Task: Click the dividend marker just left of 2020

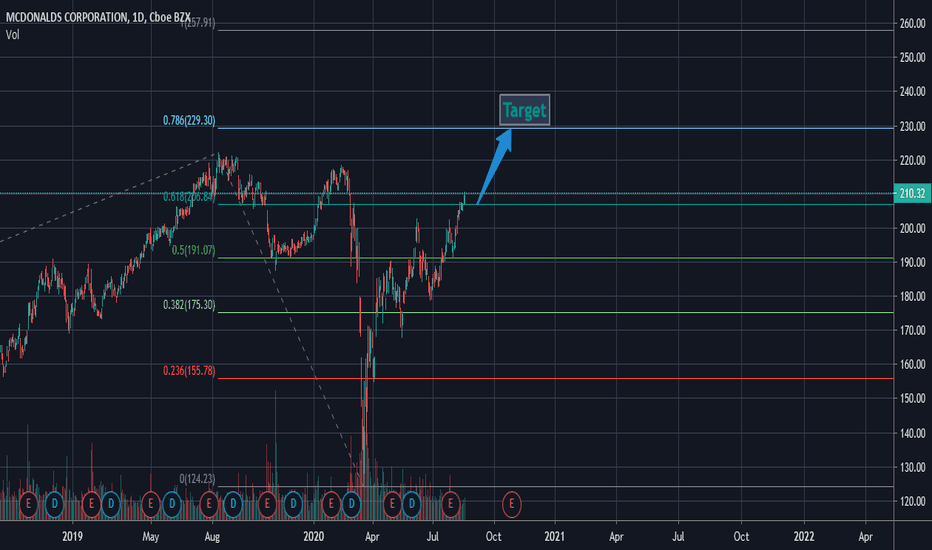Action: point(292,505)
